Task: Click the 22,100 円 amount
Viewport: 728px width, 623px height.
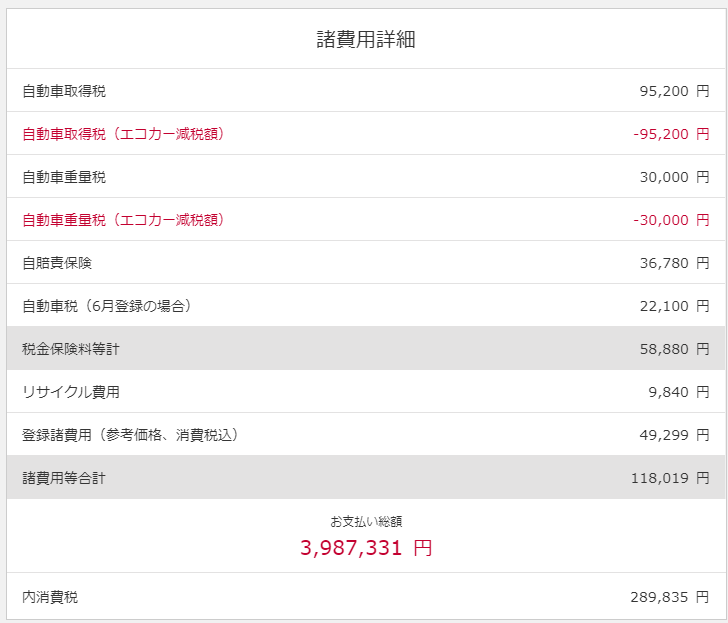Action: pyautogui.click(x=674, y=306)
